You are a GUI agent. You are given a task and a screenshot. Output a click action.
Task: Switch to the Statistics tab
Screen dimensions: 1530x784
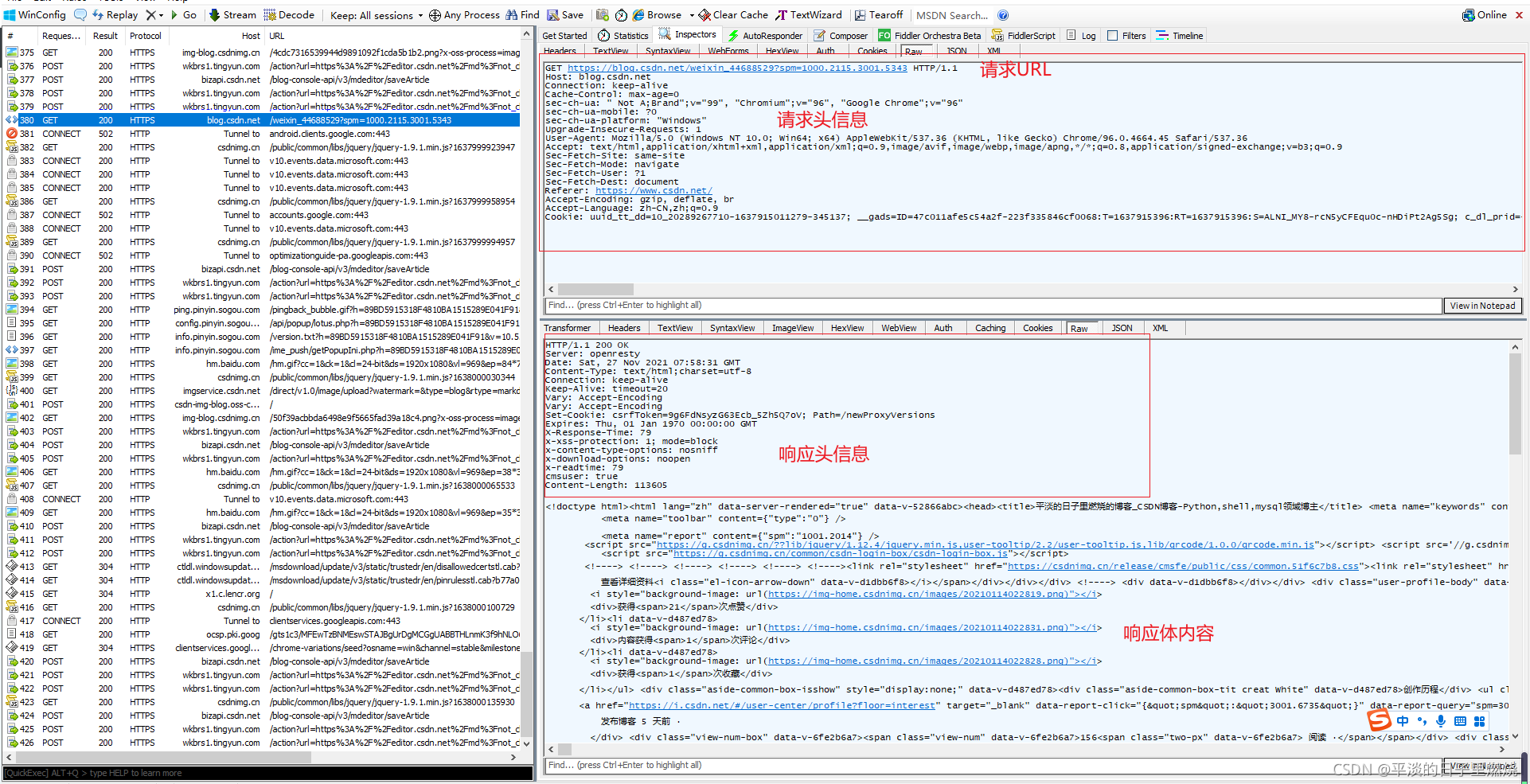point(623,35)
